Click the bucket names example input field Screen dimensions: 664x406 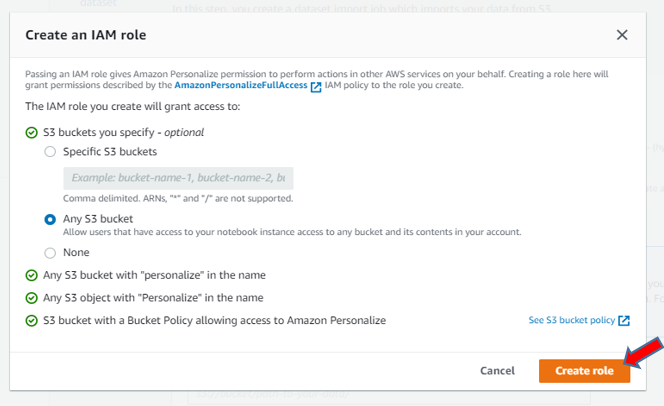pos(178,178)
